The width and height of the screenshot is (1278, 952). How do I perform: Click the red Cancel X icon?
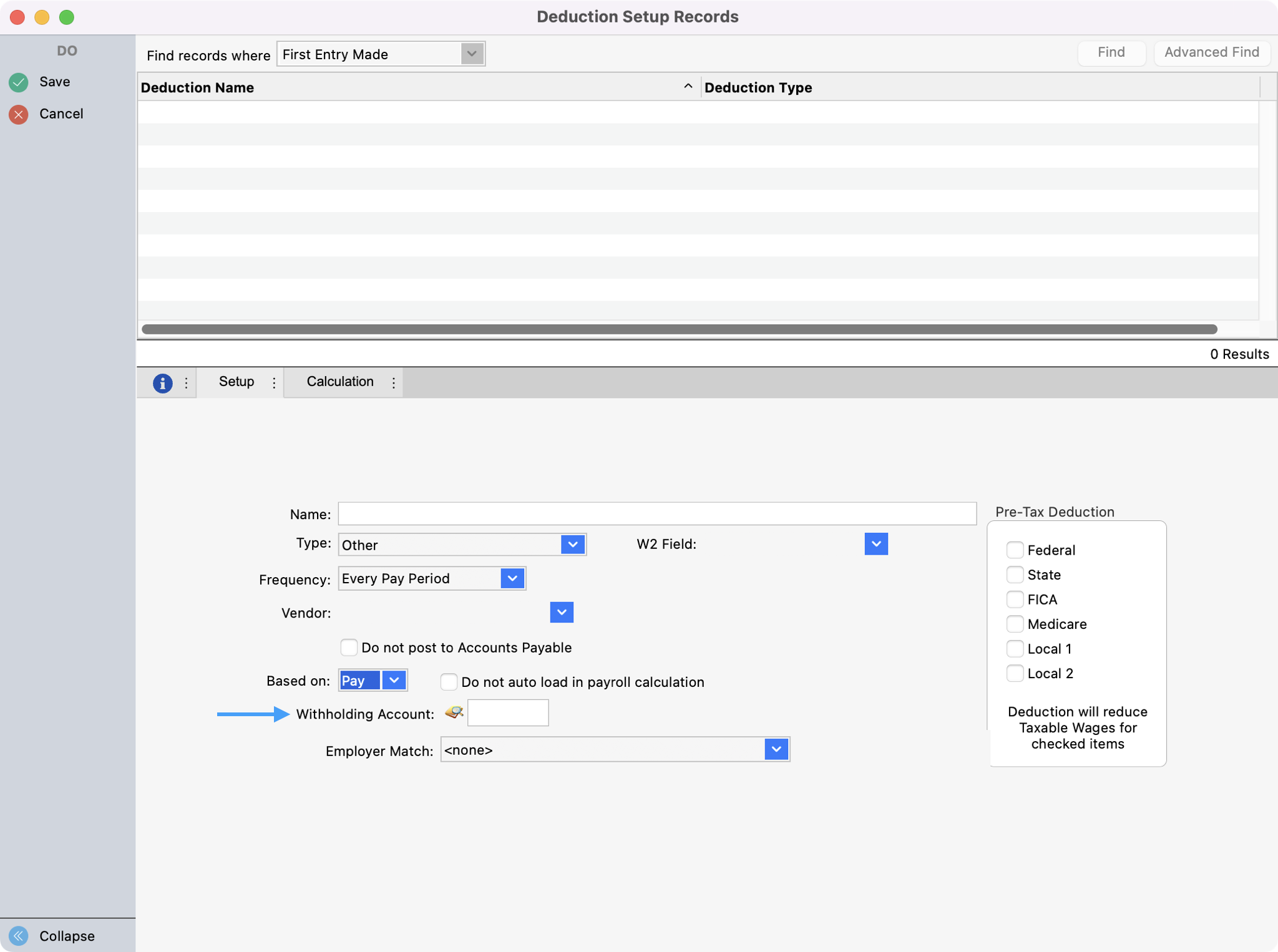pos(19,114)
